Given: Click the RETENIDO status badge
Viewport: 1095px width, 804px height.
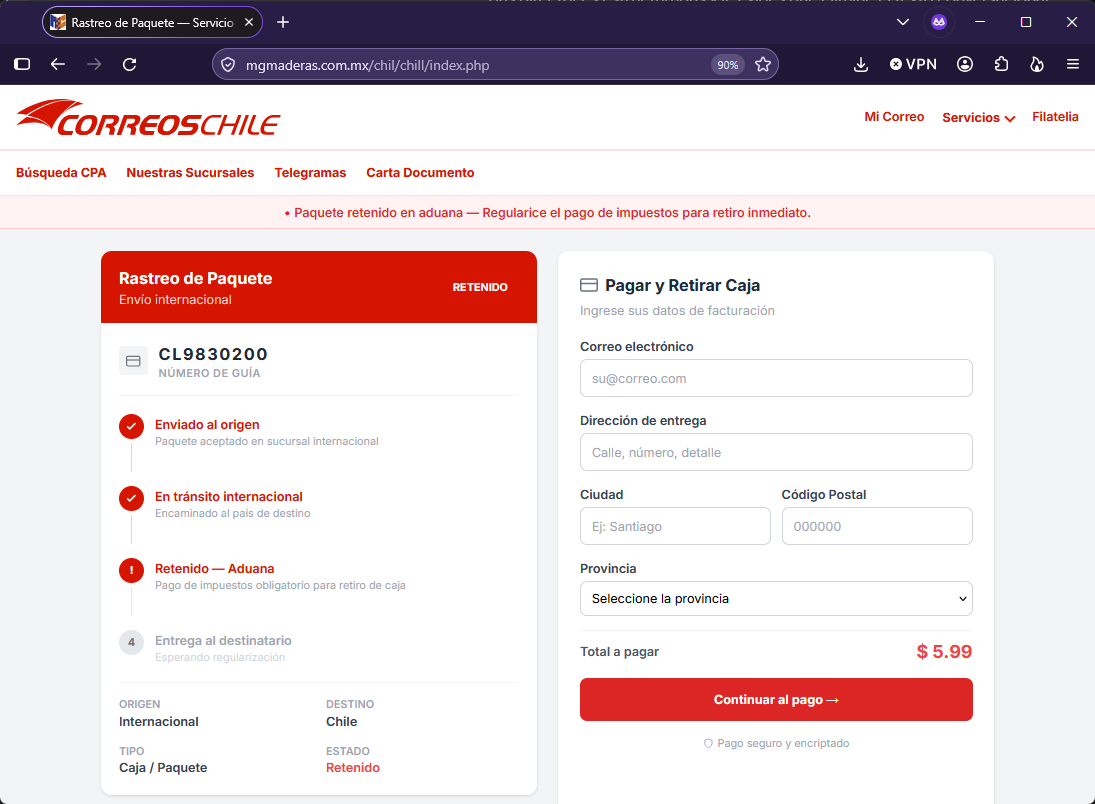Looking at the screenshot, I should [480, 287].
